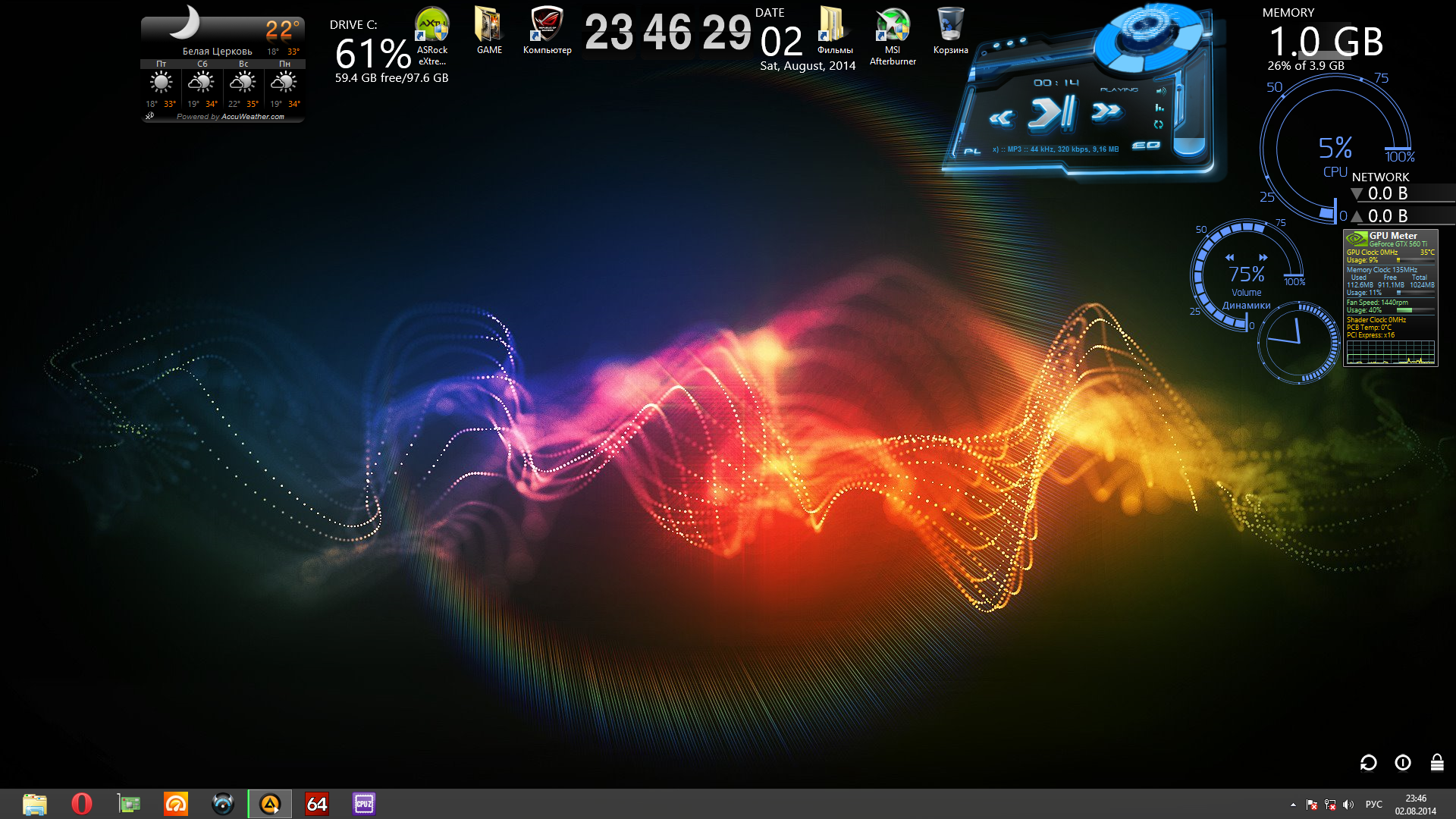This screenshot has width=1456, height=819.
Task: Toggle the visualization bars icon in player
Action: pyautogui.click(x=1159, y=108)
